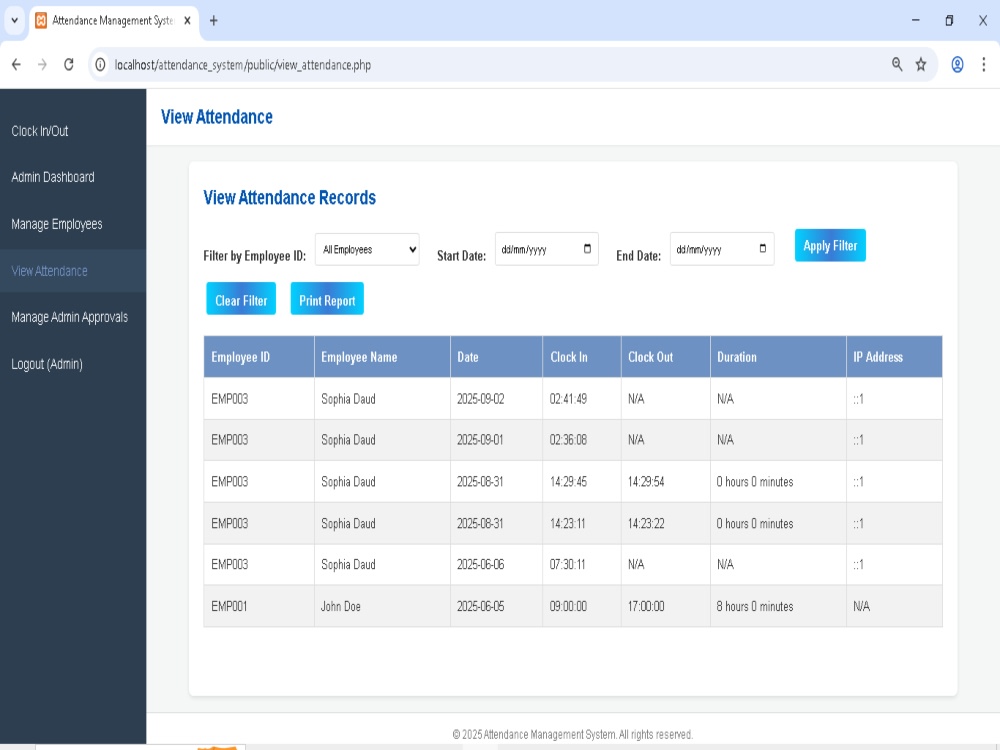Click Logout (Admin) in sidebar

(47, 364)
